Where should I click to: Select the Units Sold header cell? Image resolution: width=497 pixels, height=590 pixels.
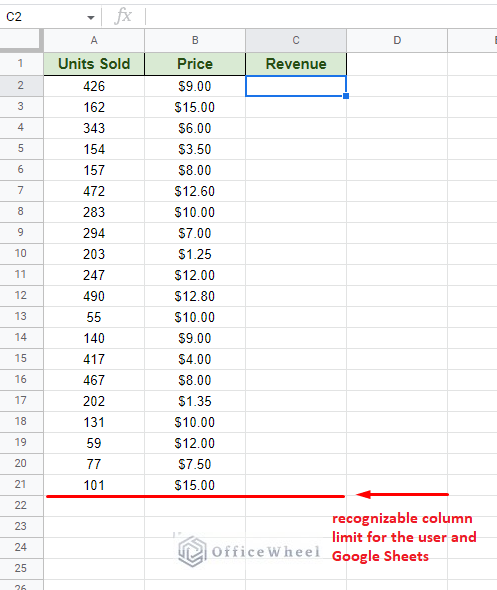[94, 64]
